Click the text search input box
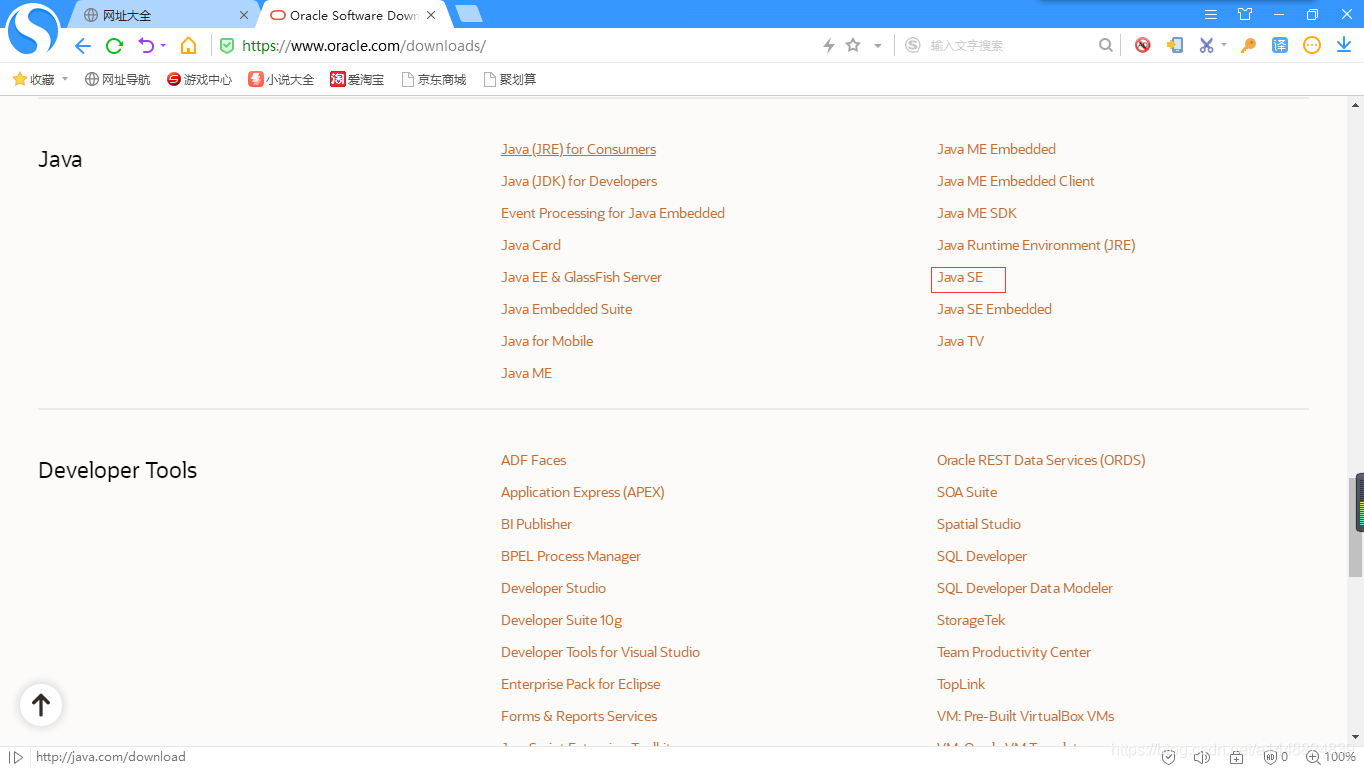Viewport: 1364px width, 768px height. coord(1010,45)
